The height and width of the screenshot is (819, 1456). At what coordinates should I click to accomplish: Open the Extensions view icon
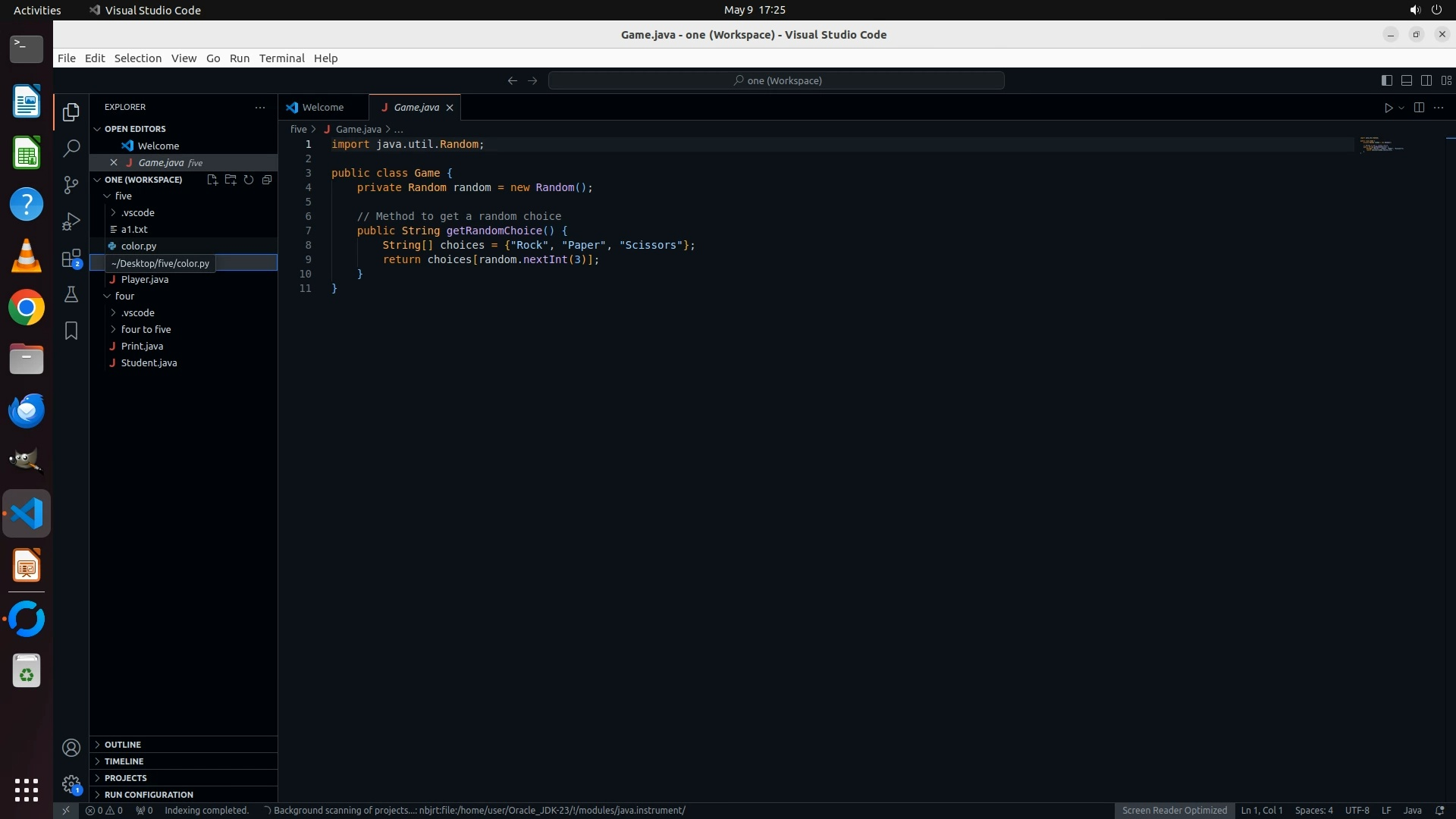pos(71,258)
